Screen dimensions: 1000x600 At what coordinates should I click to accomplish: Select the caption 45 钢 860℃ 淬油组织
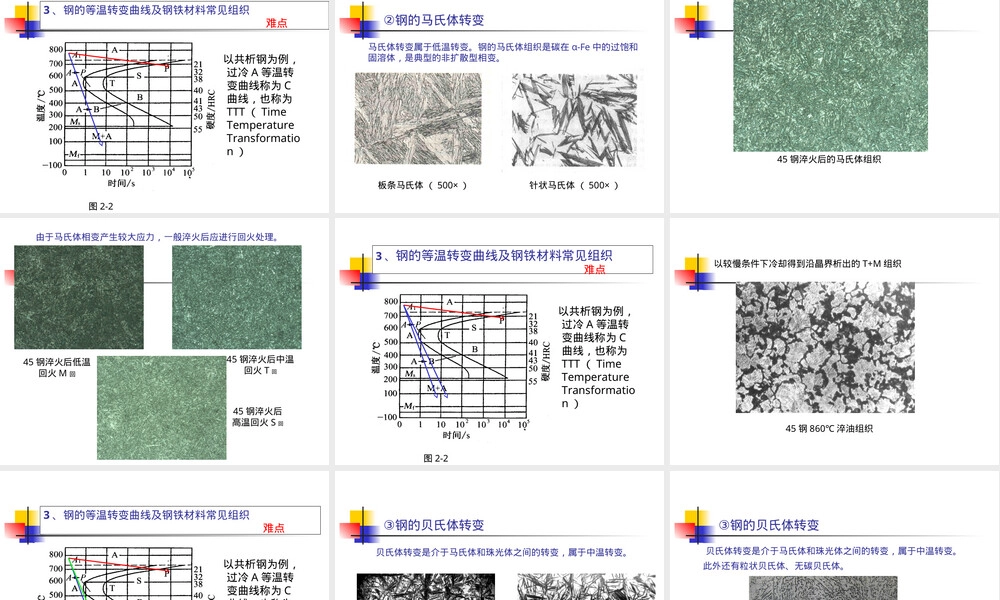[829, 429]
